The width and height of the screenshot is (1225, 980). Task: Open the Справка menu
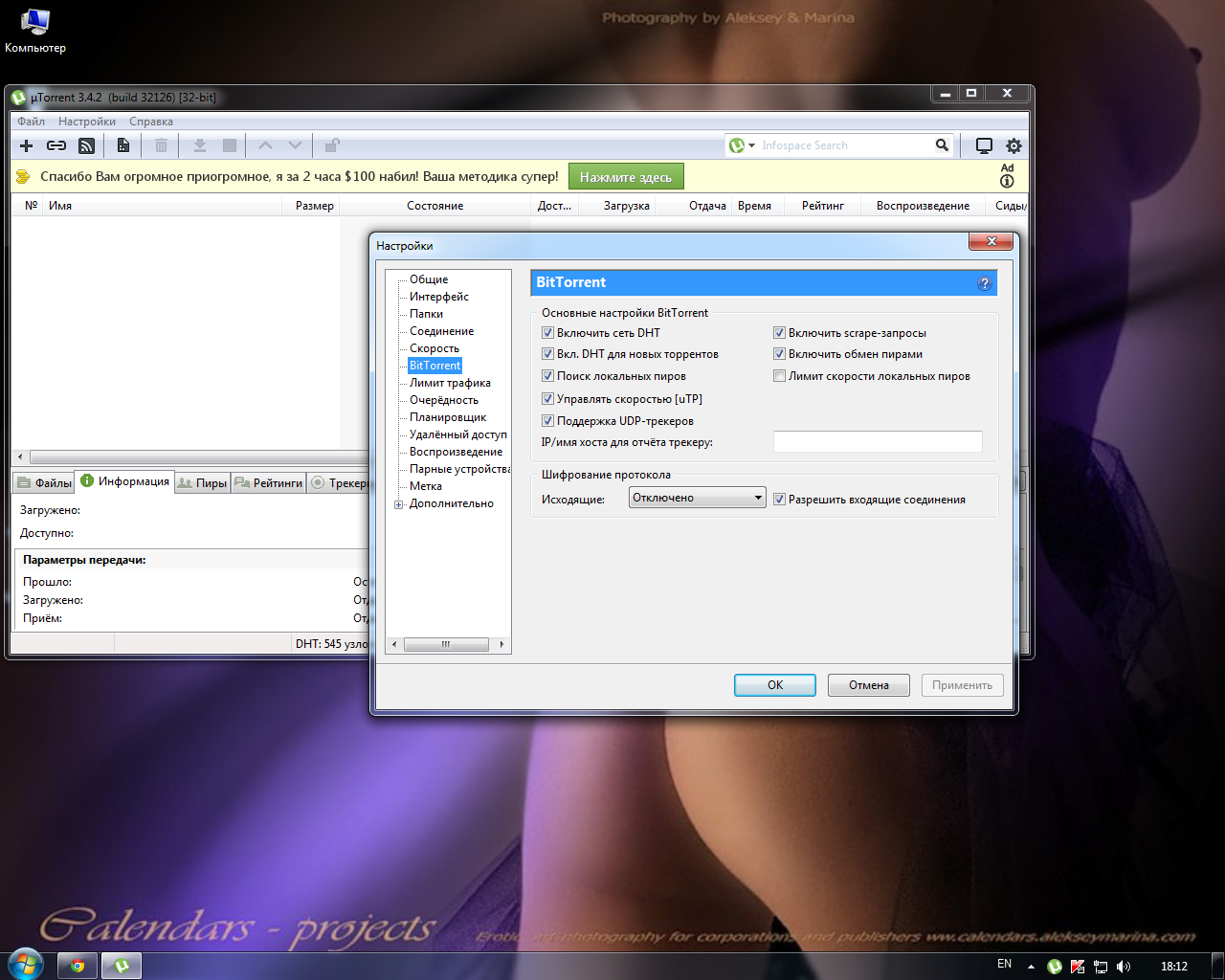[151, 122]
